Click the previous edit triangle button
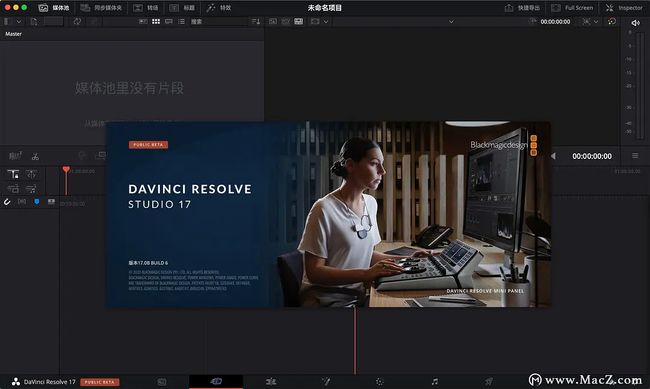The image size is (650, 389). point(553,156)
